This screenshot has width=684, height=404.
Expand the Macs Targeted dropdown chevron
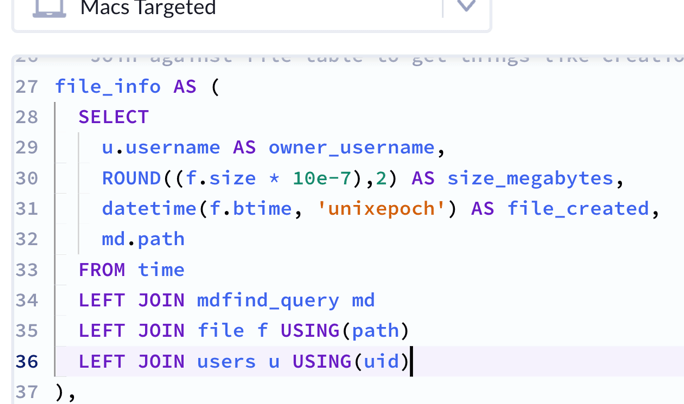click(x=466, y=6)
